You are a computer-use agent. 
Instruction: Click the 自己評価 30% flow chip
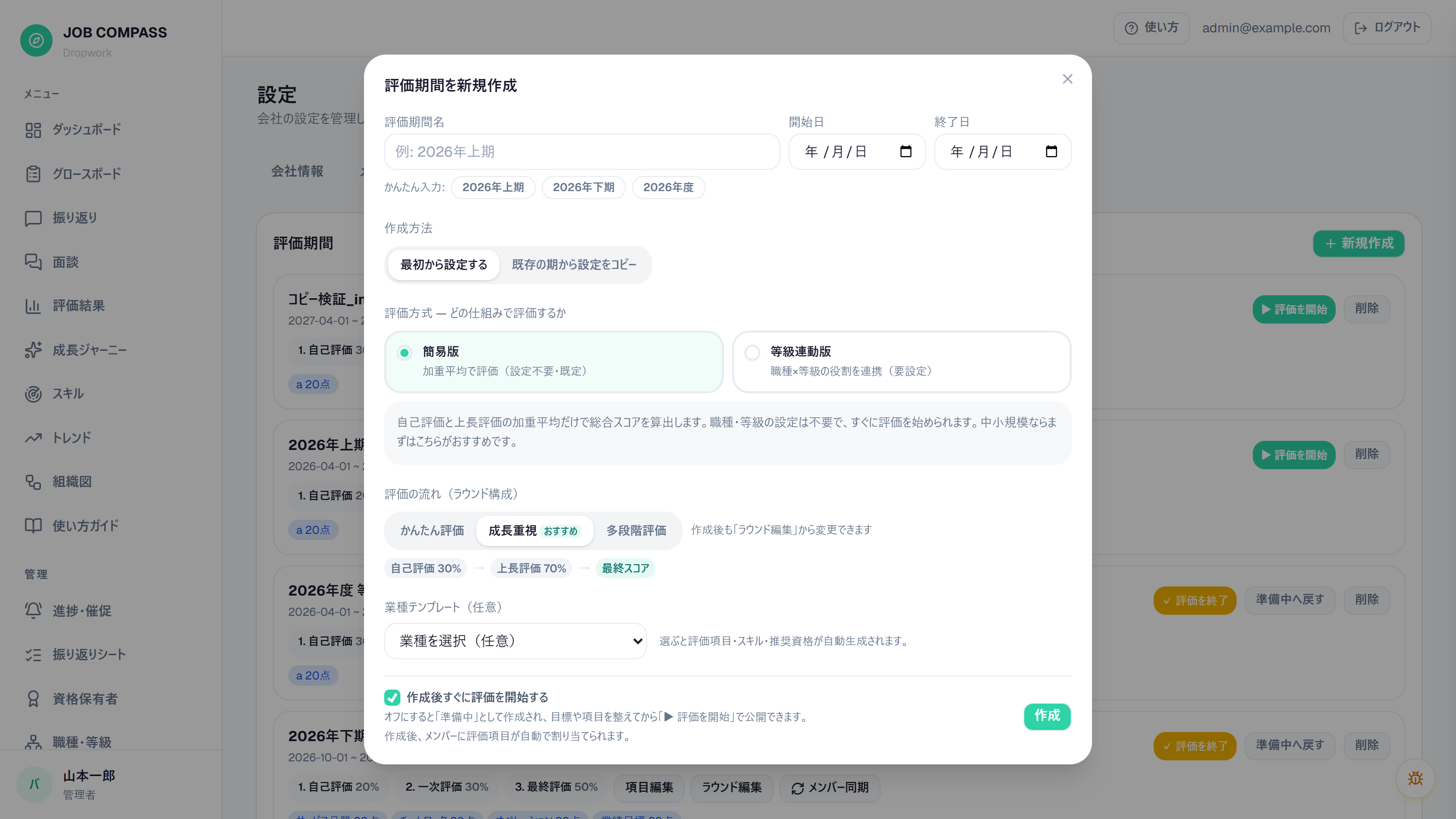tap(426, 569)
